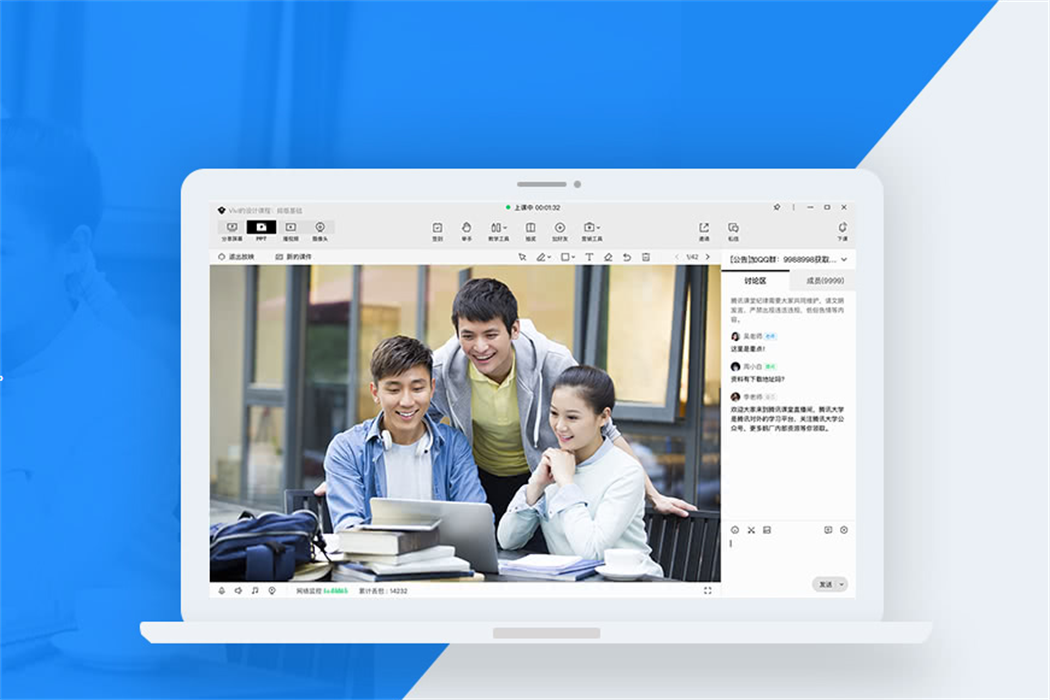Open the emoji picker in chat
The height and width of the screenshot is (700, 1050).
click(735, 530)
